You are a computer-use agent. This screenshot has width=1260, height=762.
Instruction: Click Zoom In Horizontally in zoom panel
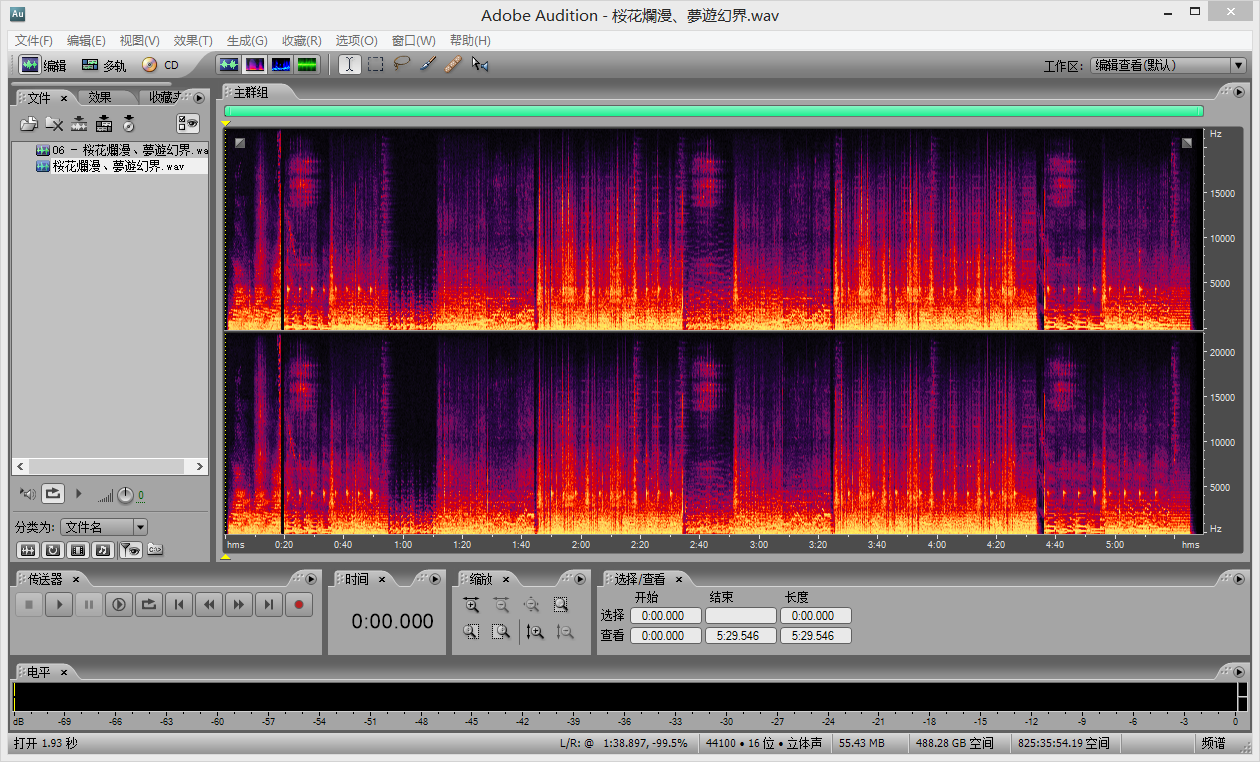pyautogui.click(x=471, y=605)
